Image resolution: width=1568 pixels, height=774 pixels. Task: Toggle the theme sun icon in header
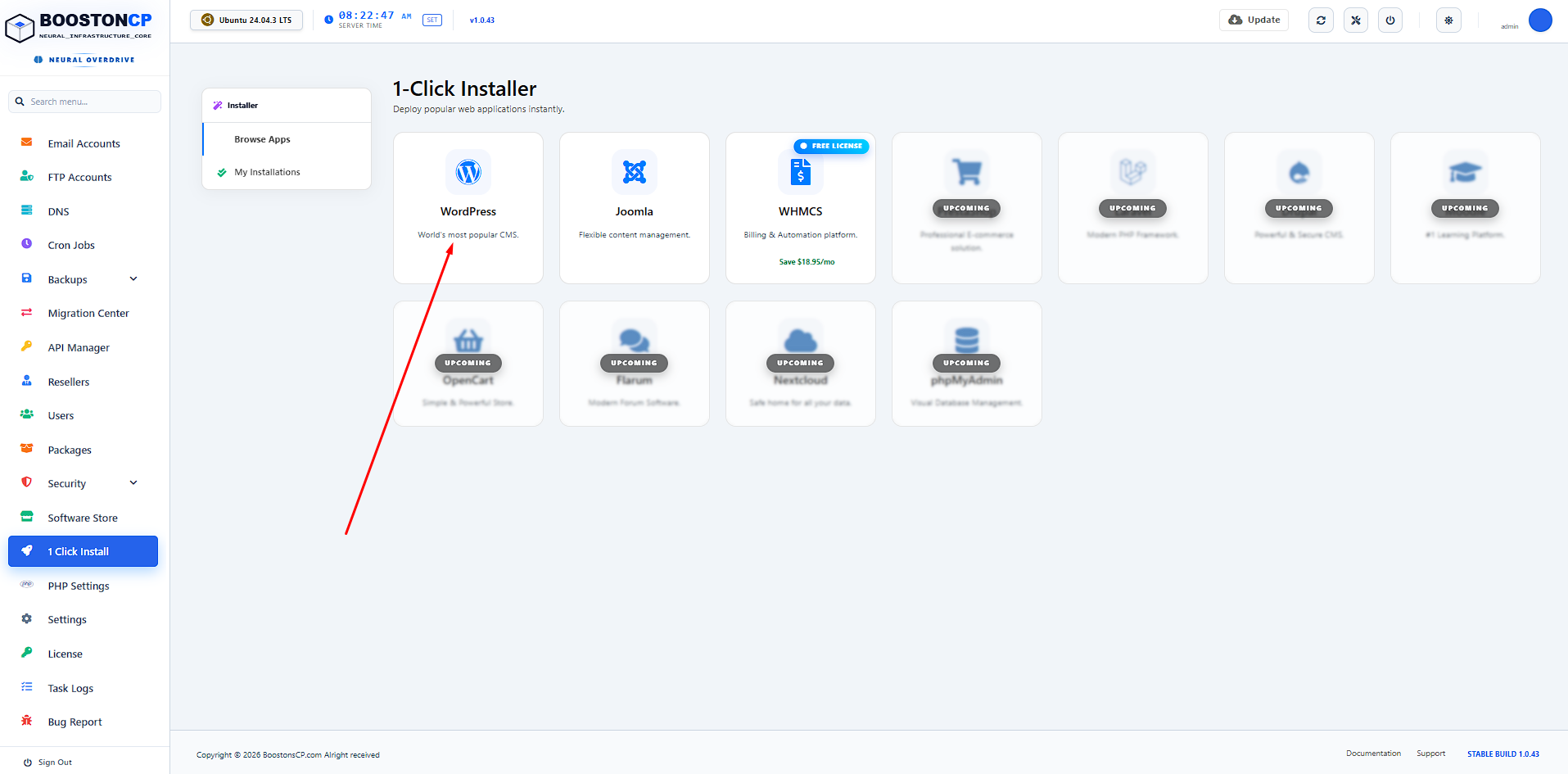pos(1448,20)
